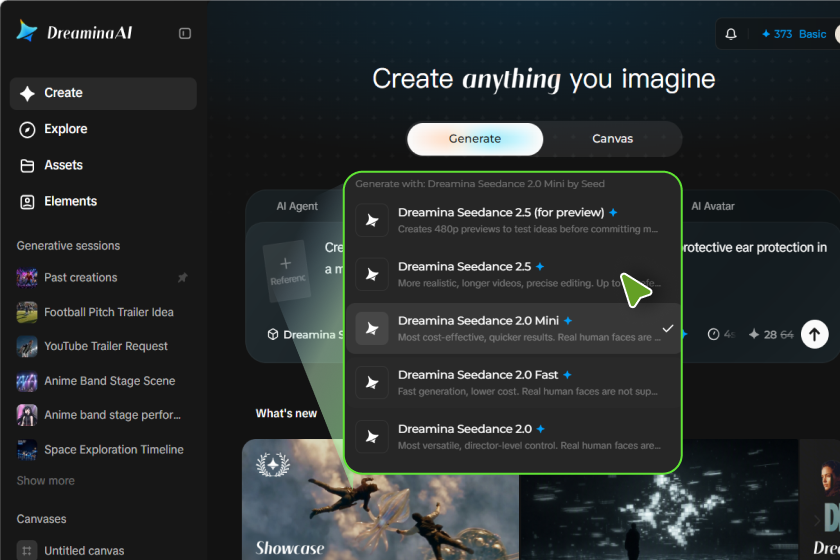Open Assets in sidebar
Image resolution: width=840 pixels, height=560 pixels.
pos(103,165)
